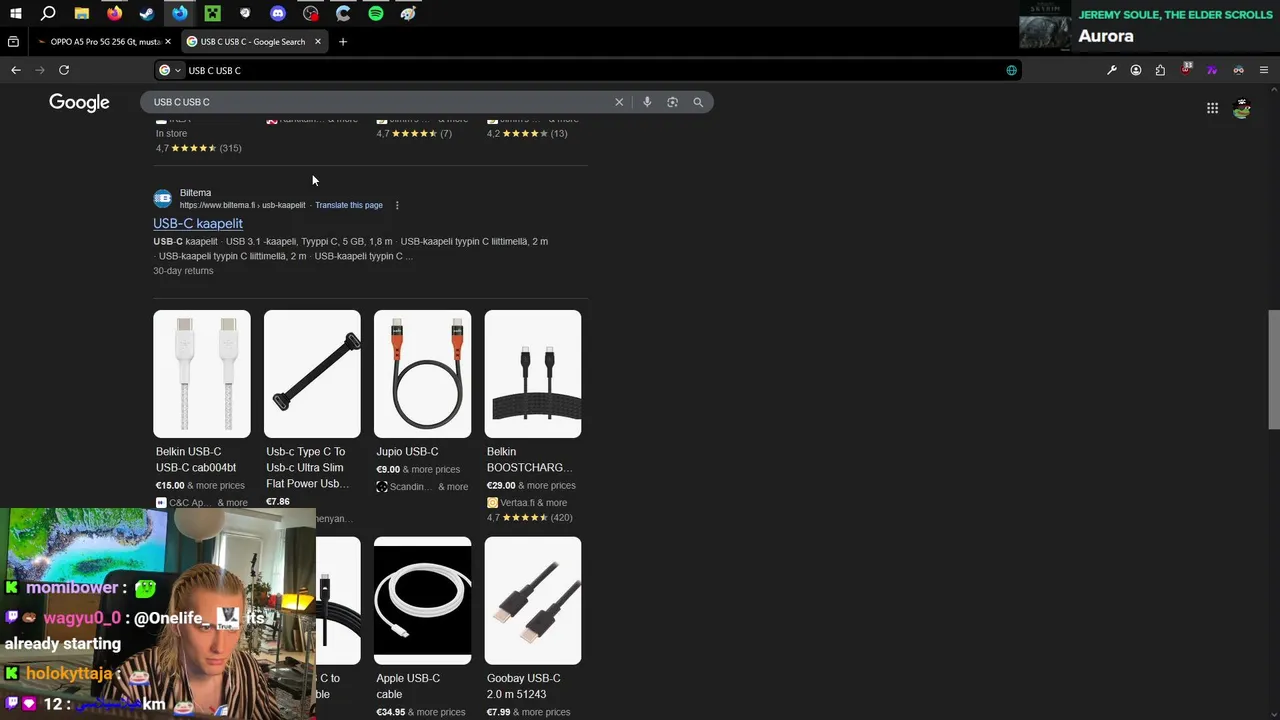Open the Google apps grid

1212,108
